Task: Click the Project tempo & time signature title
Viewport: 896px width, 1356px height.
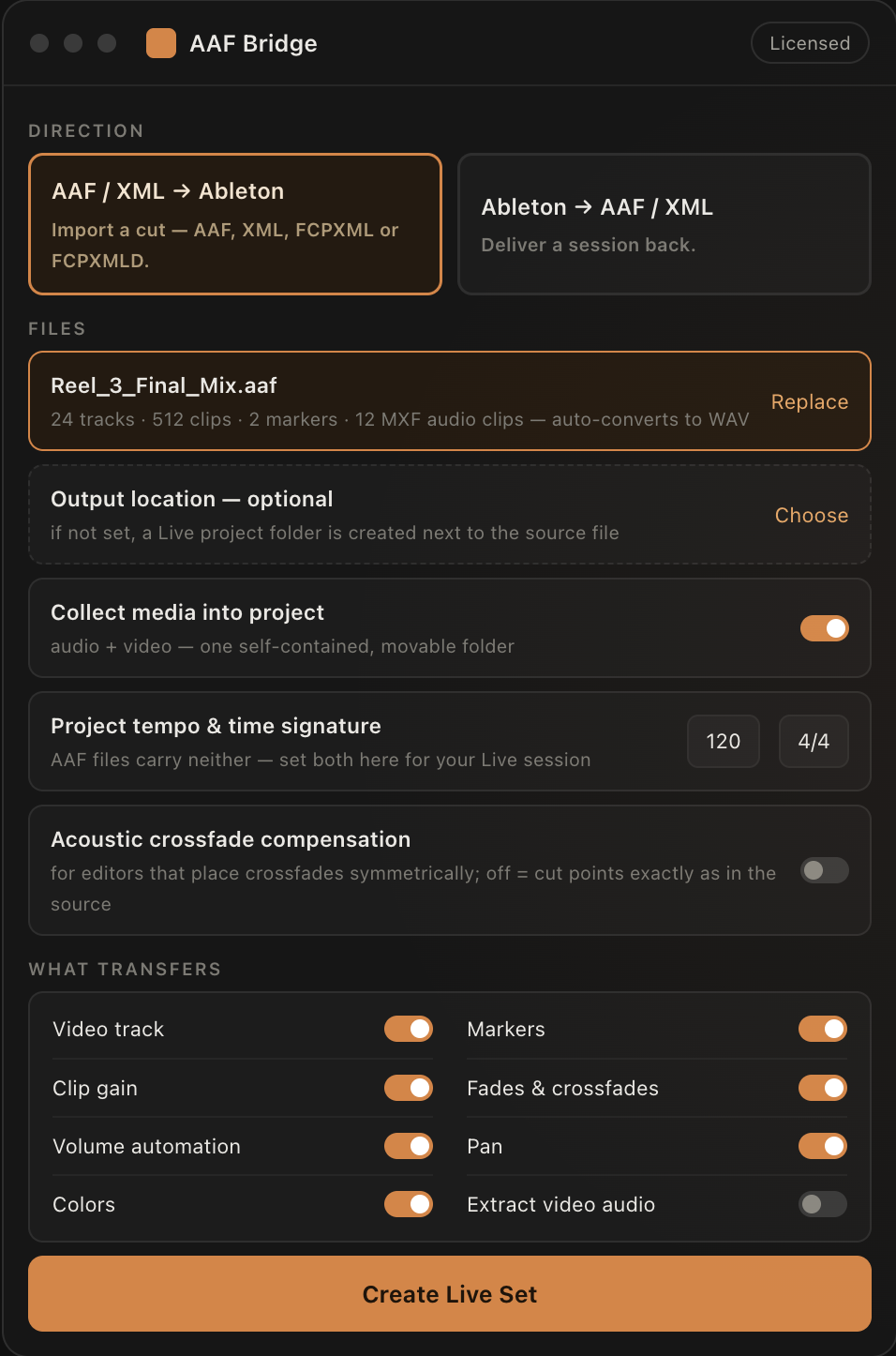Action: point(216,726)
